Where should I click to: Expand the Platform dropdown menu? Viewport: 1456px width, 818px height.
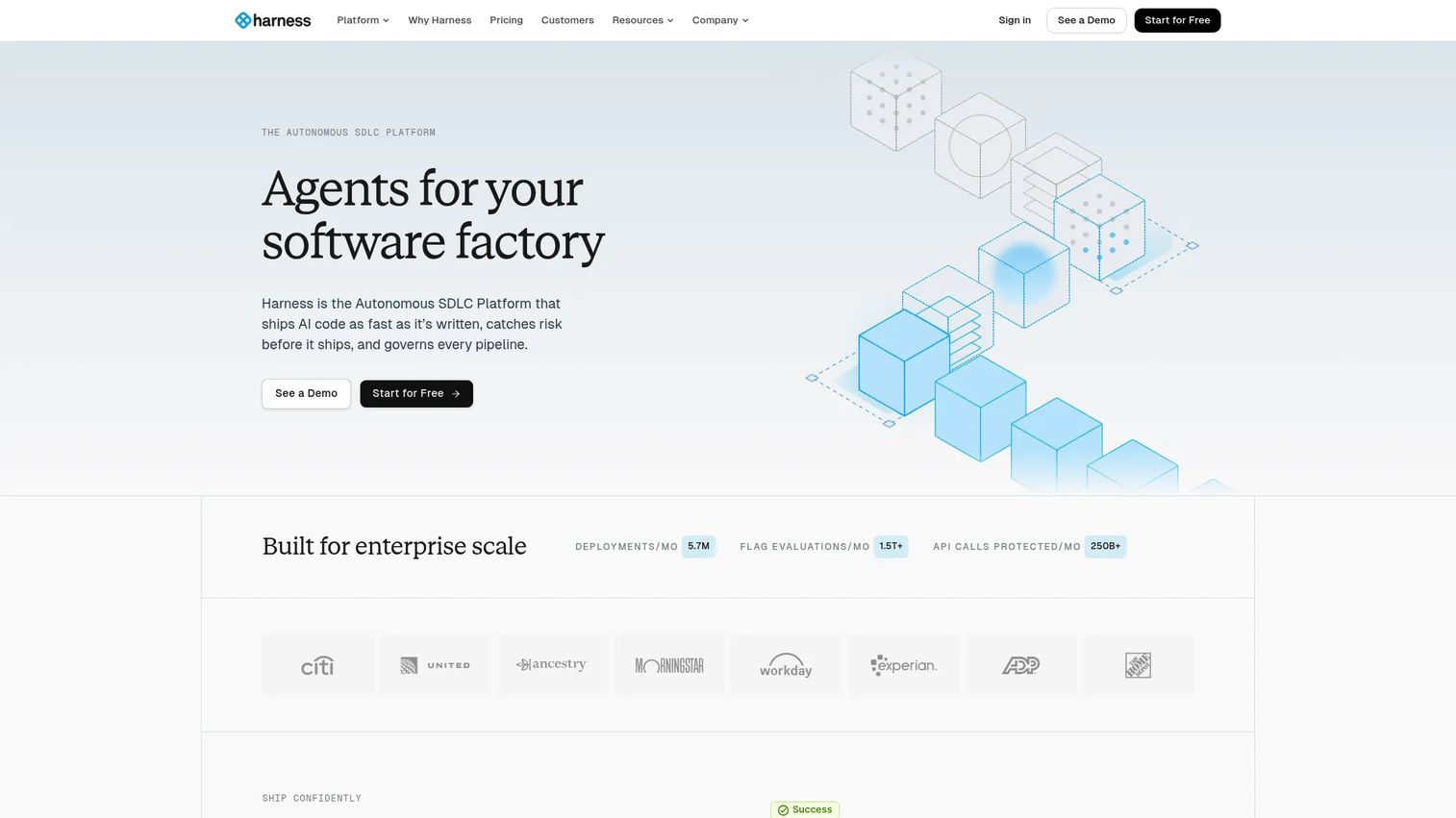tap(363, 20)
